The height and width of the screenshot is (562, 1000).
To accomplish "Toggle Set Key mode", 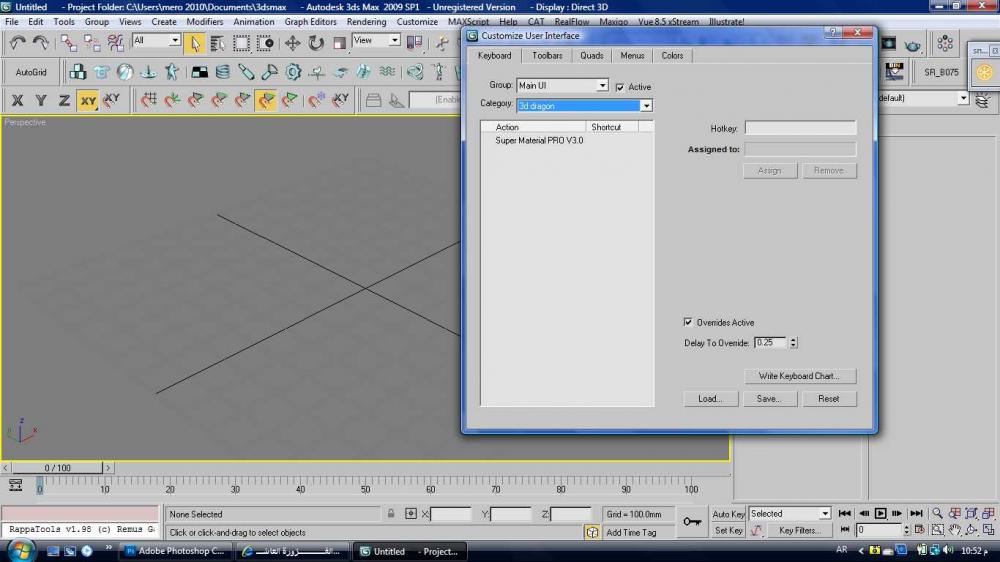I will coord(728,530).
